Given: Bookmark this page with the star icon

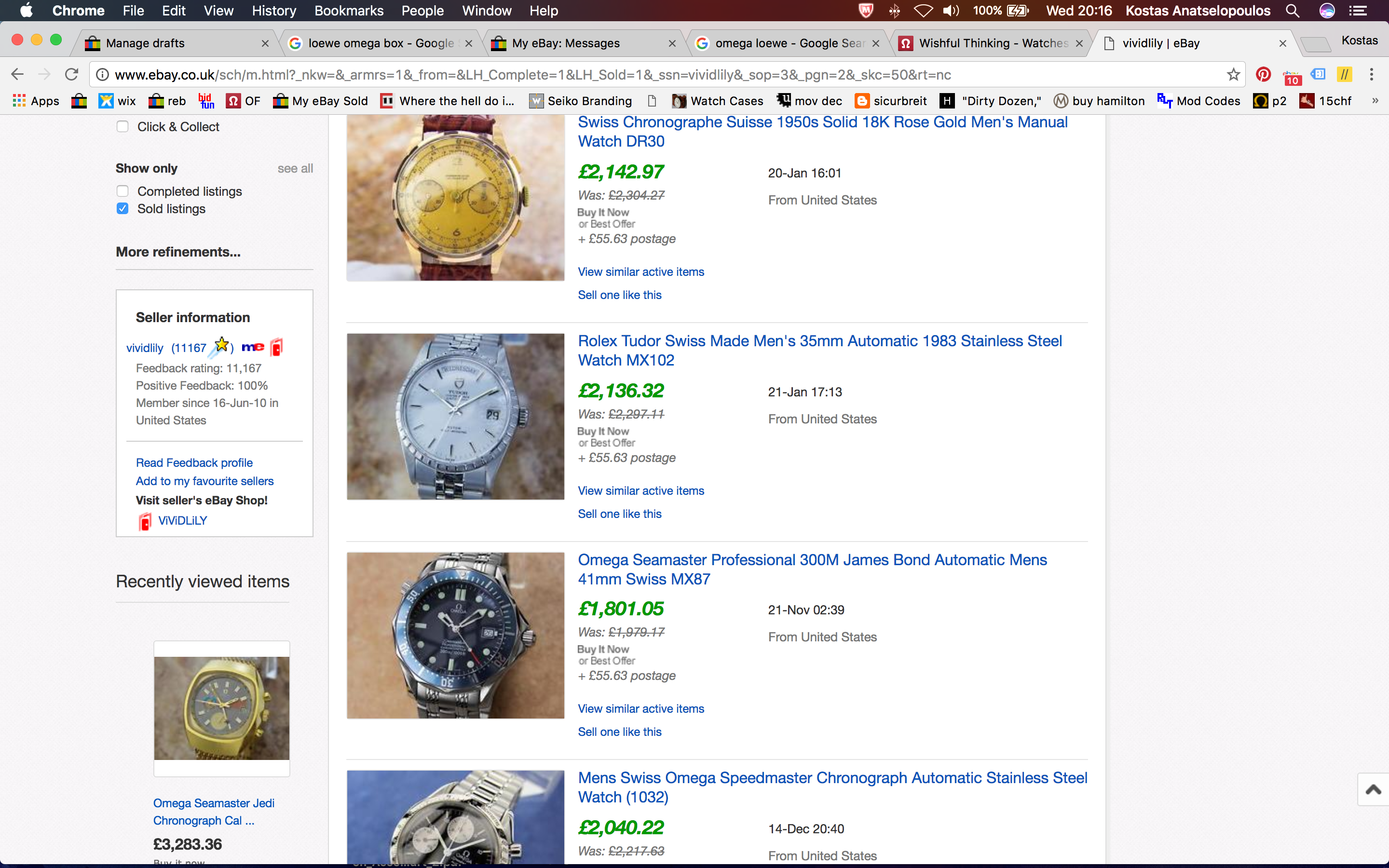Looking at the screenshot, I should (x=1233, y=75).
